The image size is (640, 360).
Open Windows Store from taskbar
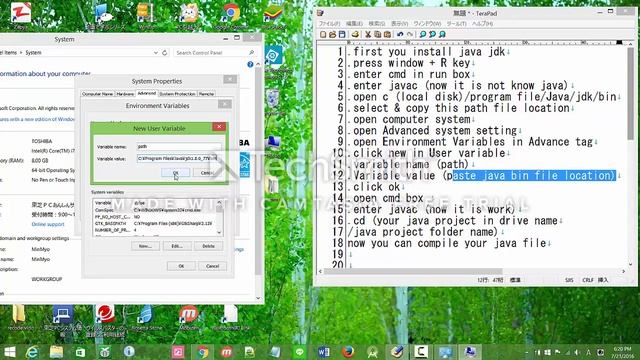pyautogui.click(x=80, y=352)
